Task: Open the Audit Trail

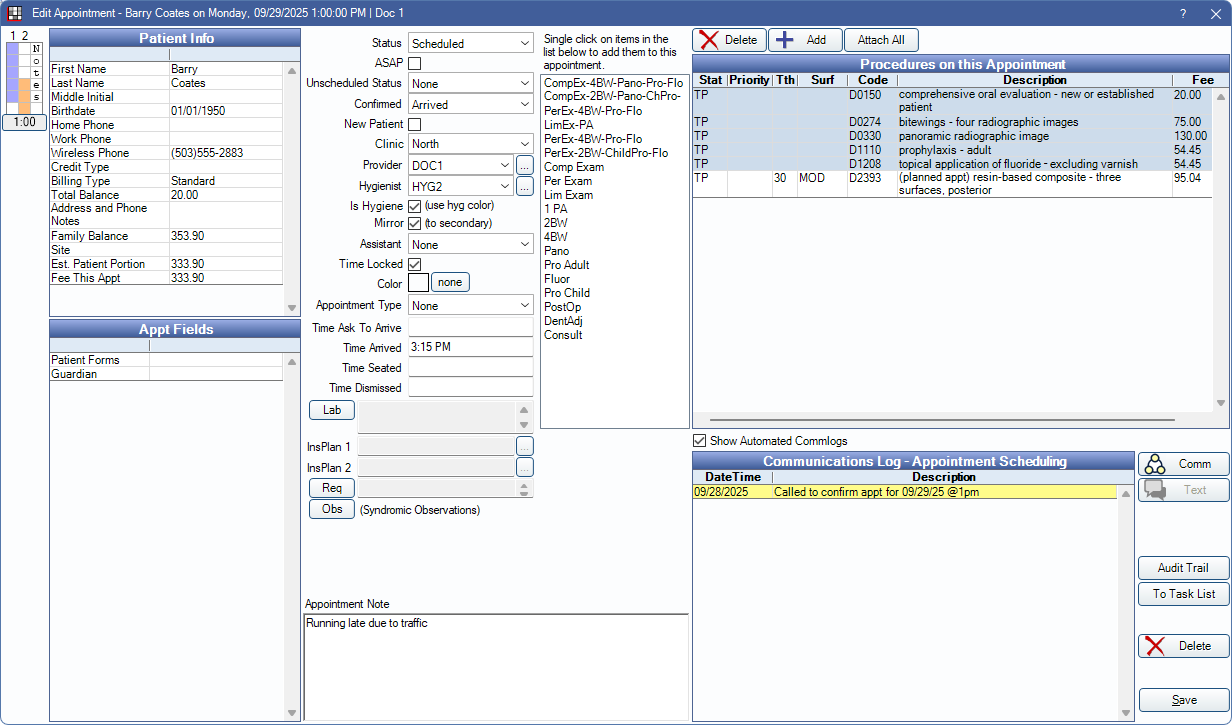Action: [1183, 568]
